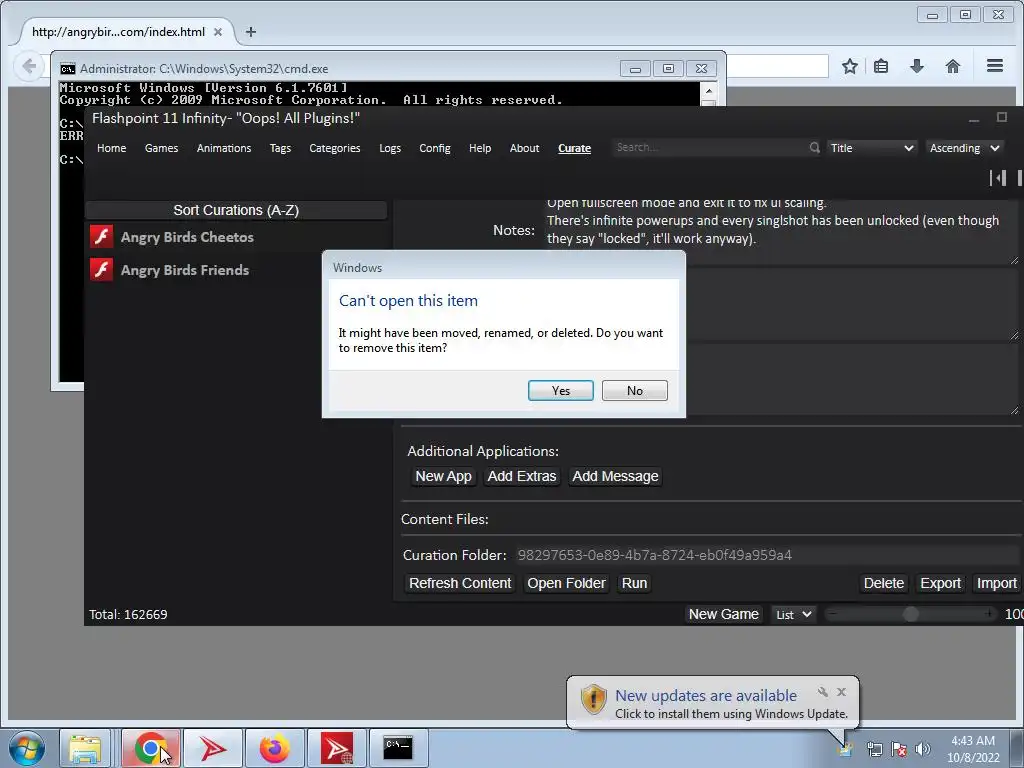Screen dimensions: 1024x768
Task: Click the zoom scale slider handle
Action: [910, 614]
